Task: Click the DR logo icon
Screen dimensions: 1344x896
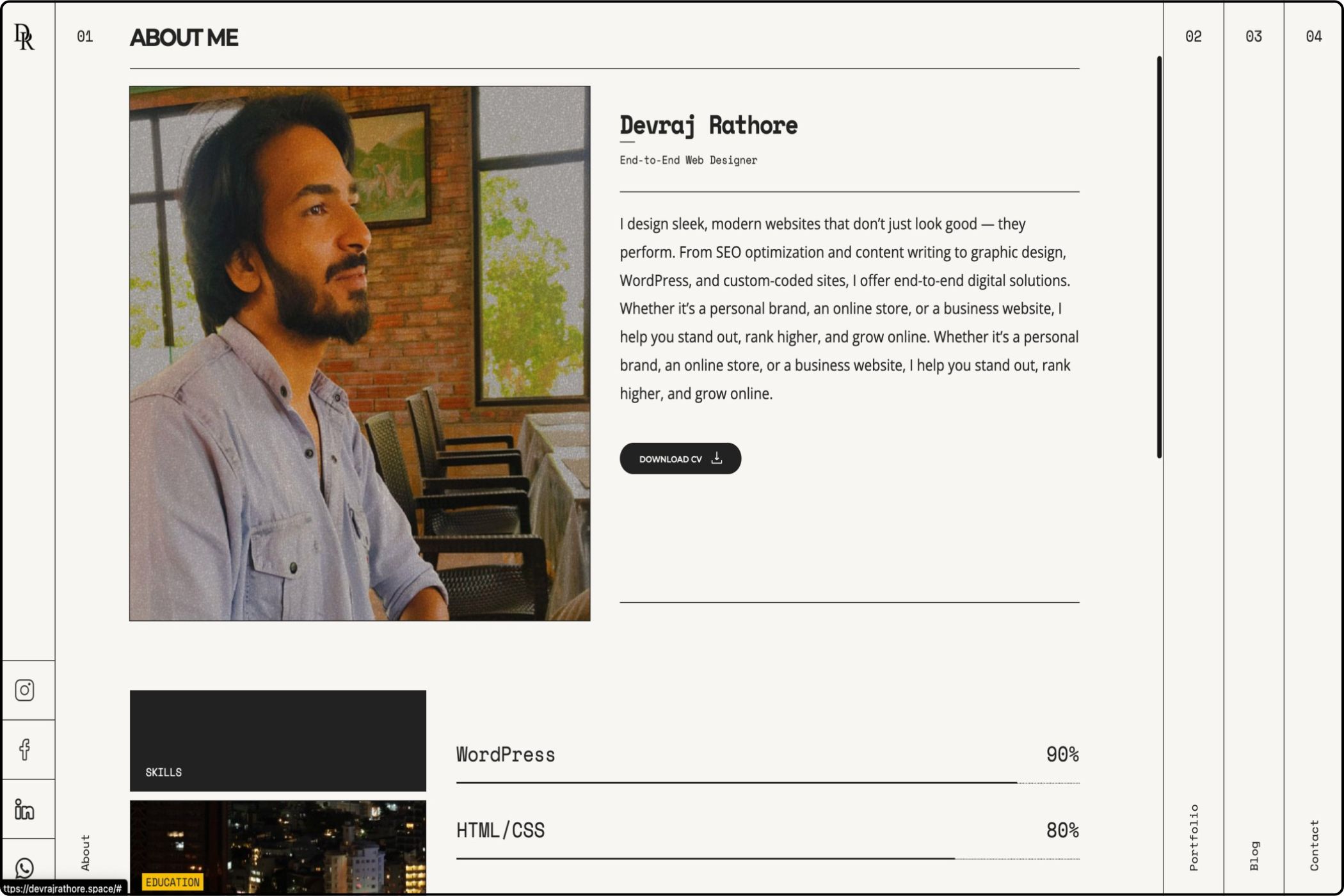Action: (x=24, y=36)
